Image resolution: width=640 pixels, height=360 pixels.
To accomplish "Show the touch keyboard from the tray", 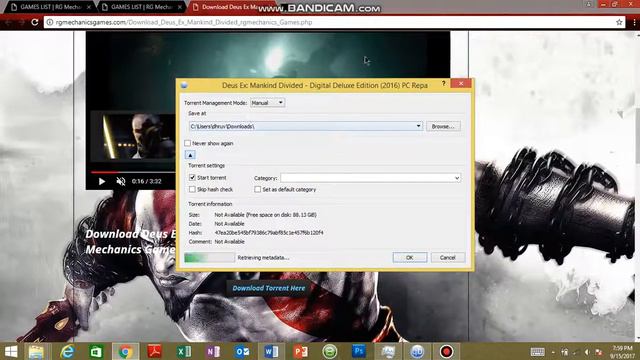I will 538,352.
